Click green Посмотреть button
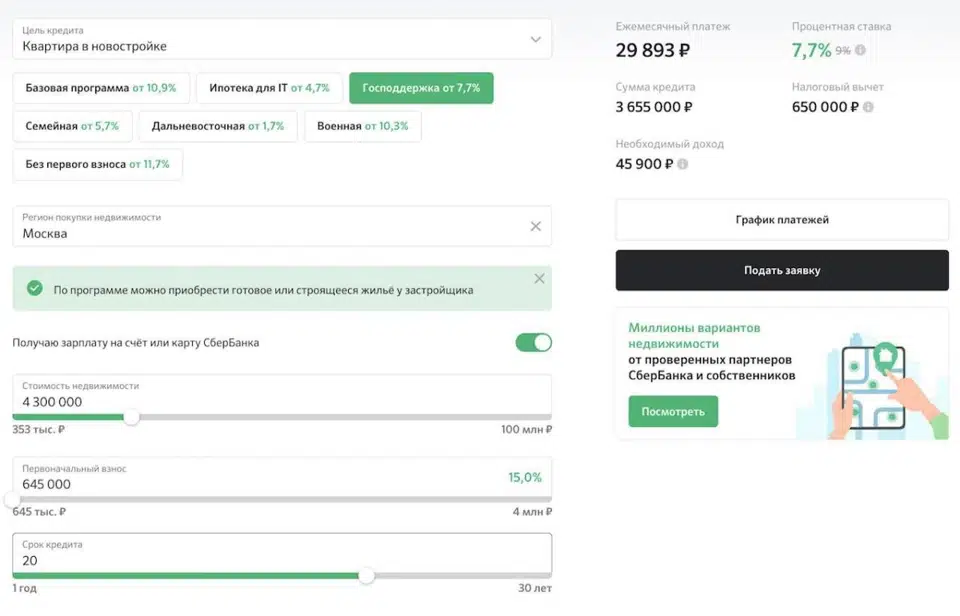The height and width of the screenshot is (616, 960). pyautogui.click(x=673, y=411)
